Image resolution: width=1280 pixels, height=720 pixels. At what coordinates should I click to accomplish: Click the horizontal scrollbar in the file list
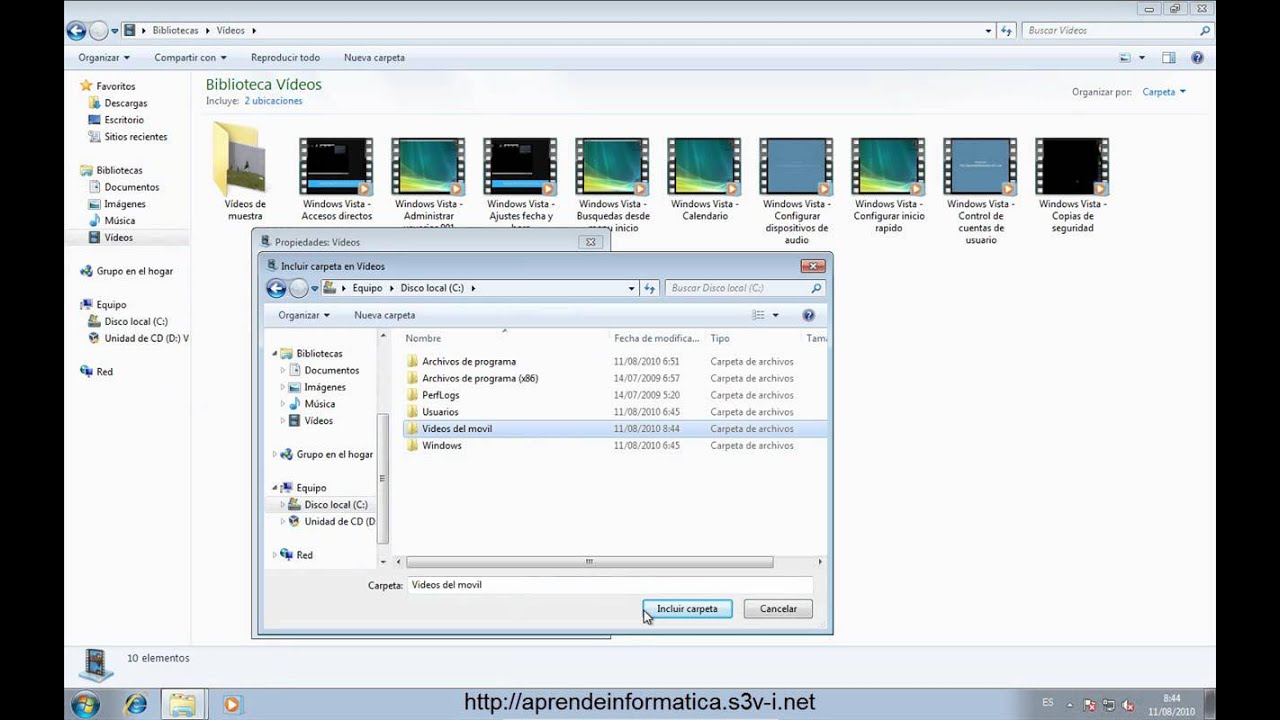click(x=590, y=562)
